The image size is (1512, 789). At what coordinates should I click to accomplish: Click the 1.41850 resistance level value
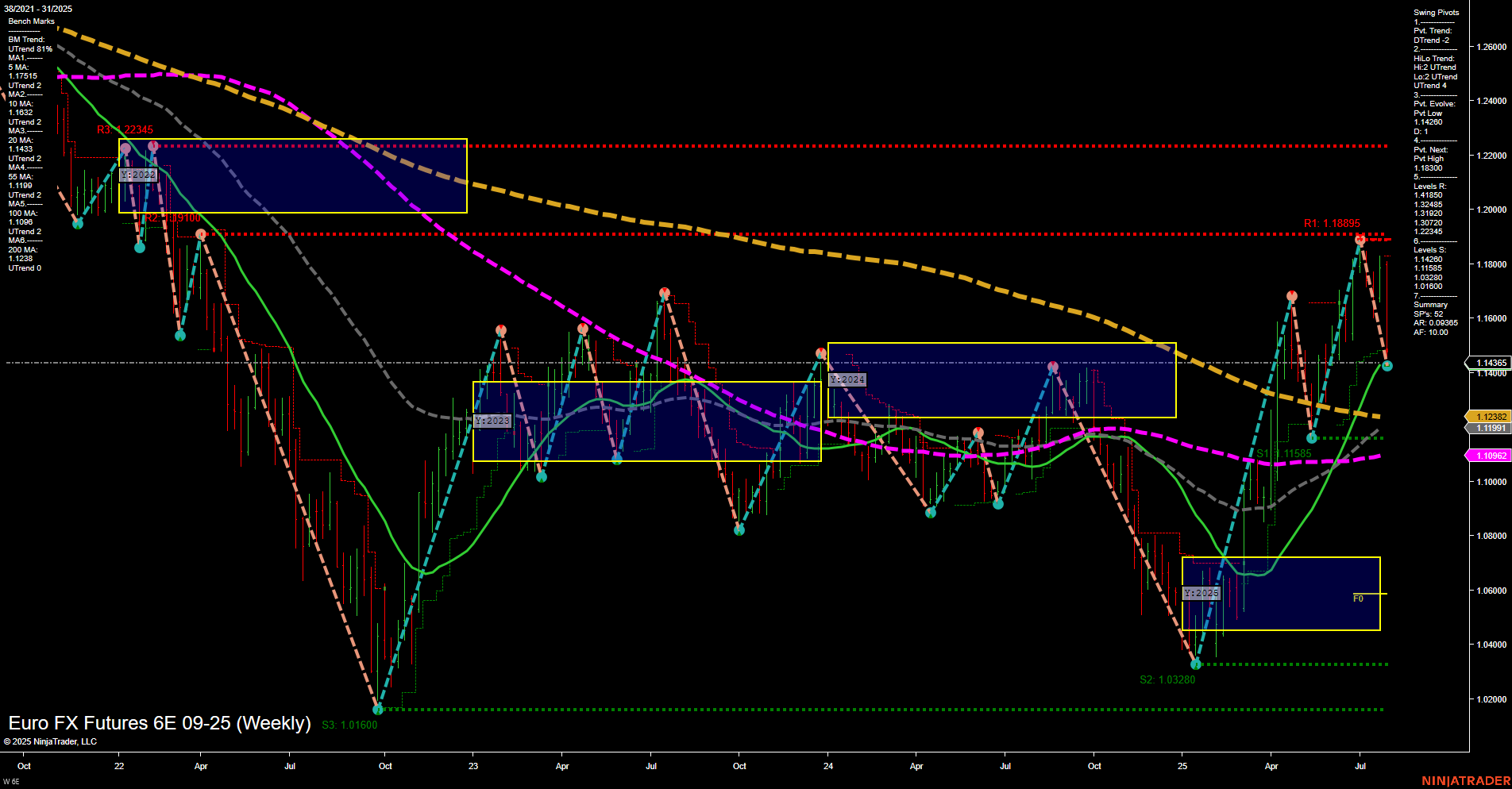click(x=1428, y=195)
